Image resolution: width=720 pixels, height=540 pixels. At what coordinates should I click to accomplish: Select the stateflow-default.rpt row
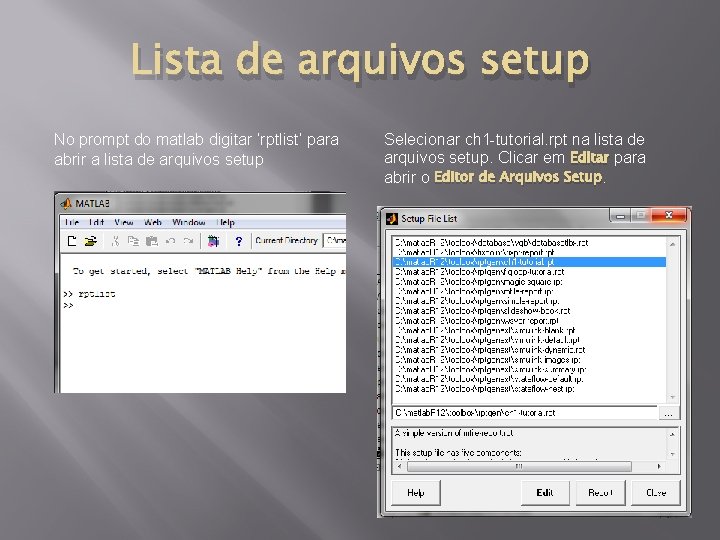coord(529,379)
